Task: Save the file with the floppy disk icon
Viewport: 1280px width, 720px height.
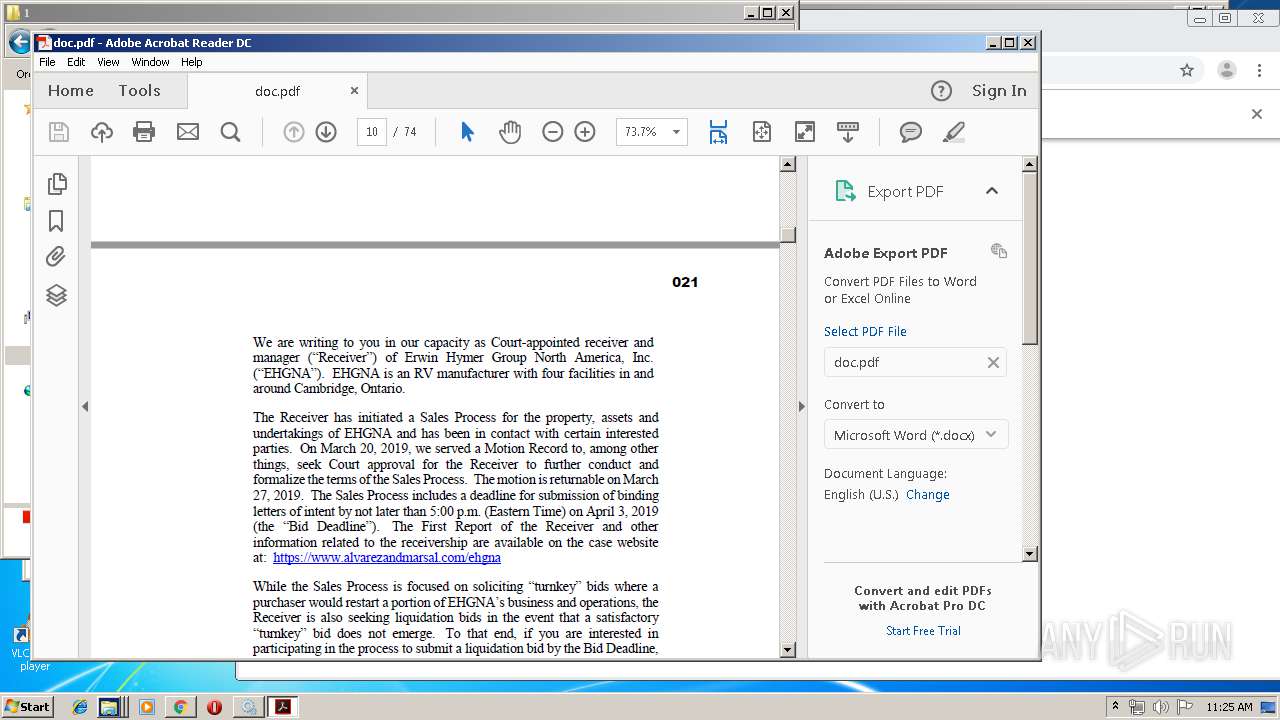Action: pos(59,132)
